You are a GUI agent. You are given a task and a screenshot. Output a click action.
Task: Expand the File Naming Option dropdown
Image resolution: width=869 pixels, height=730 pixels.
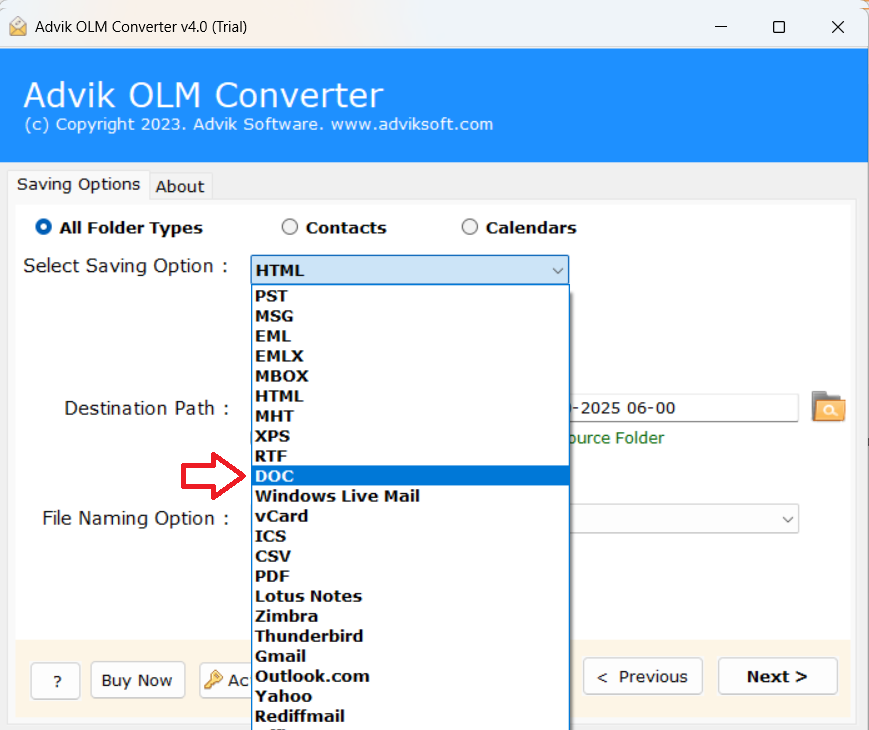(x=788, y=519)
